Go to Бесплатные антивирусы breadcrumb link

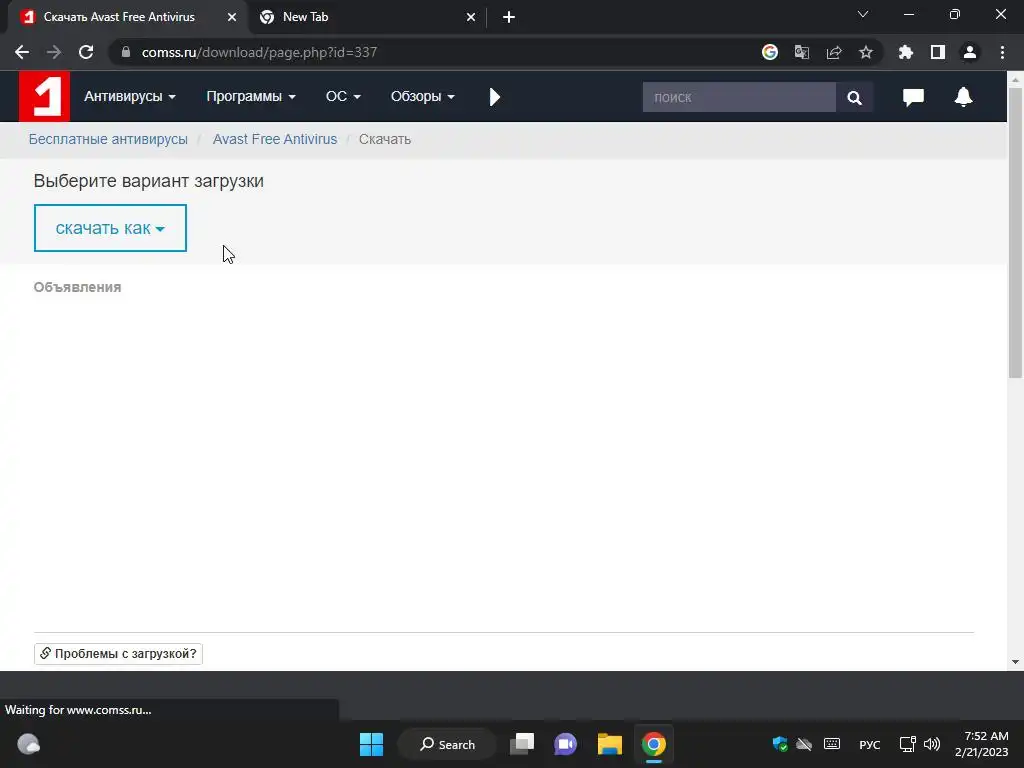point(108,139)
